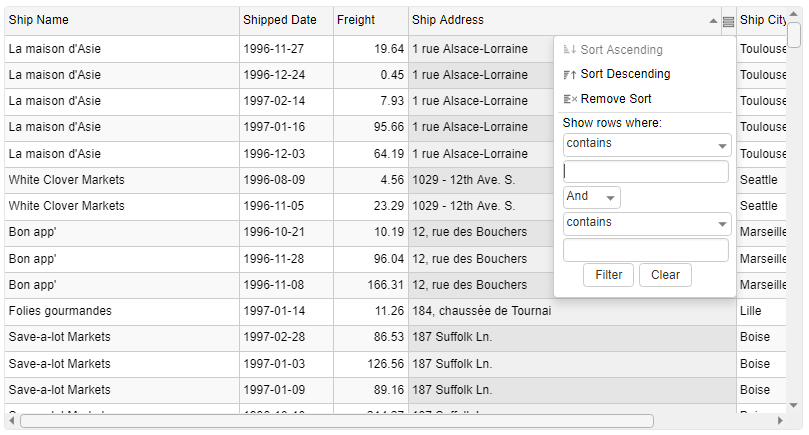Focus the second filter value text box
Screen dimensions: 809x435
646,250
